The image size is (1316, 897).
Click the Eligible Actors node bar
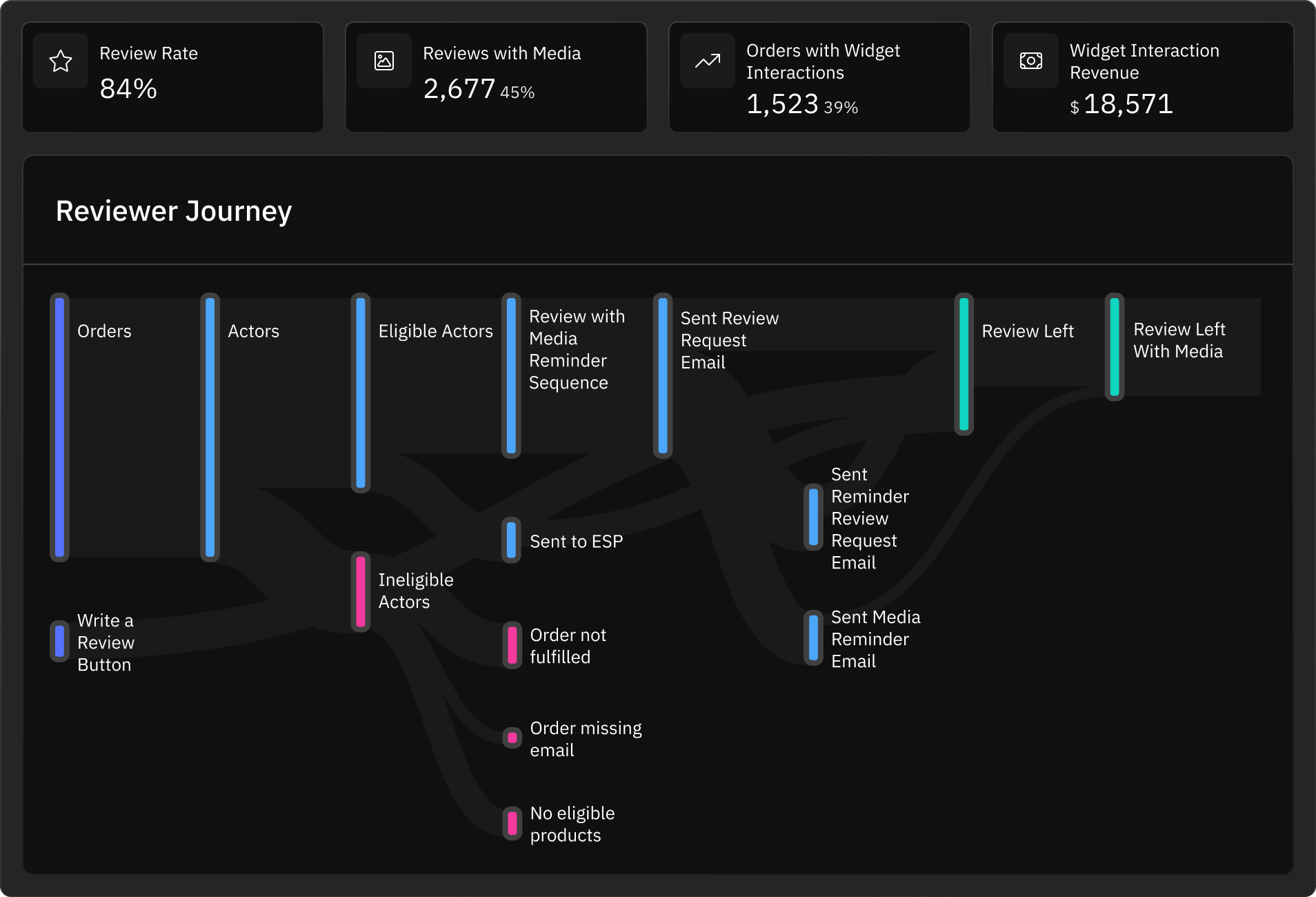(x=361, y=393)
